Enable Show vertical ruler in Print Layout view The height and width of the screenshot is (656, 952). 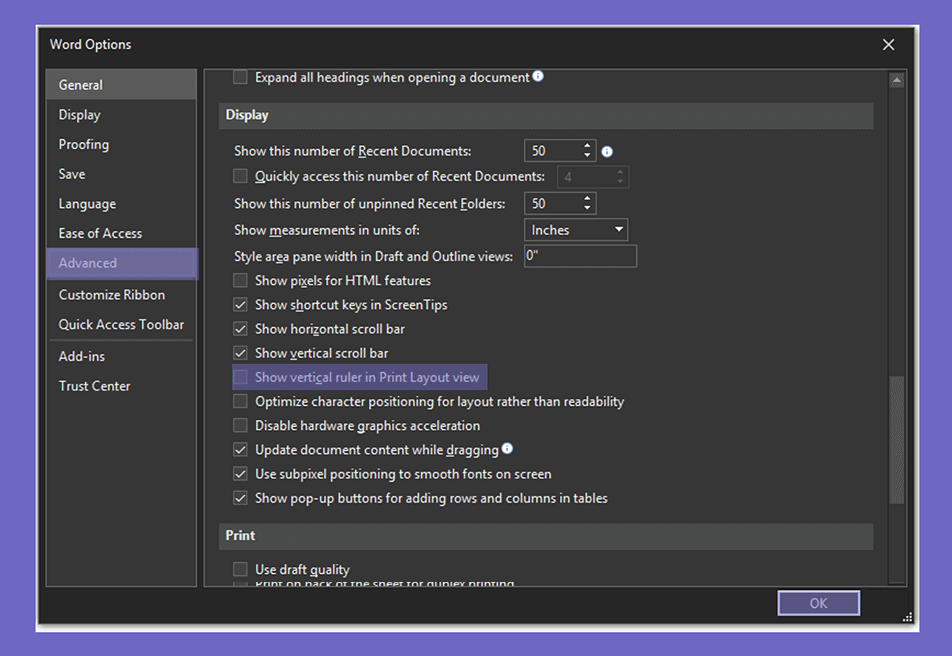(240, 377)
